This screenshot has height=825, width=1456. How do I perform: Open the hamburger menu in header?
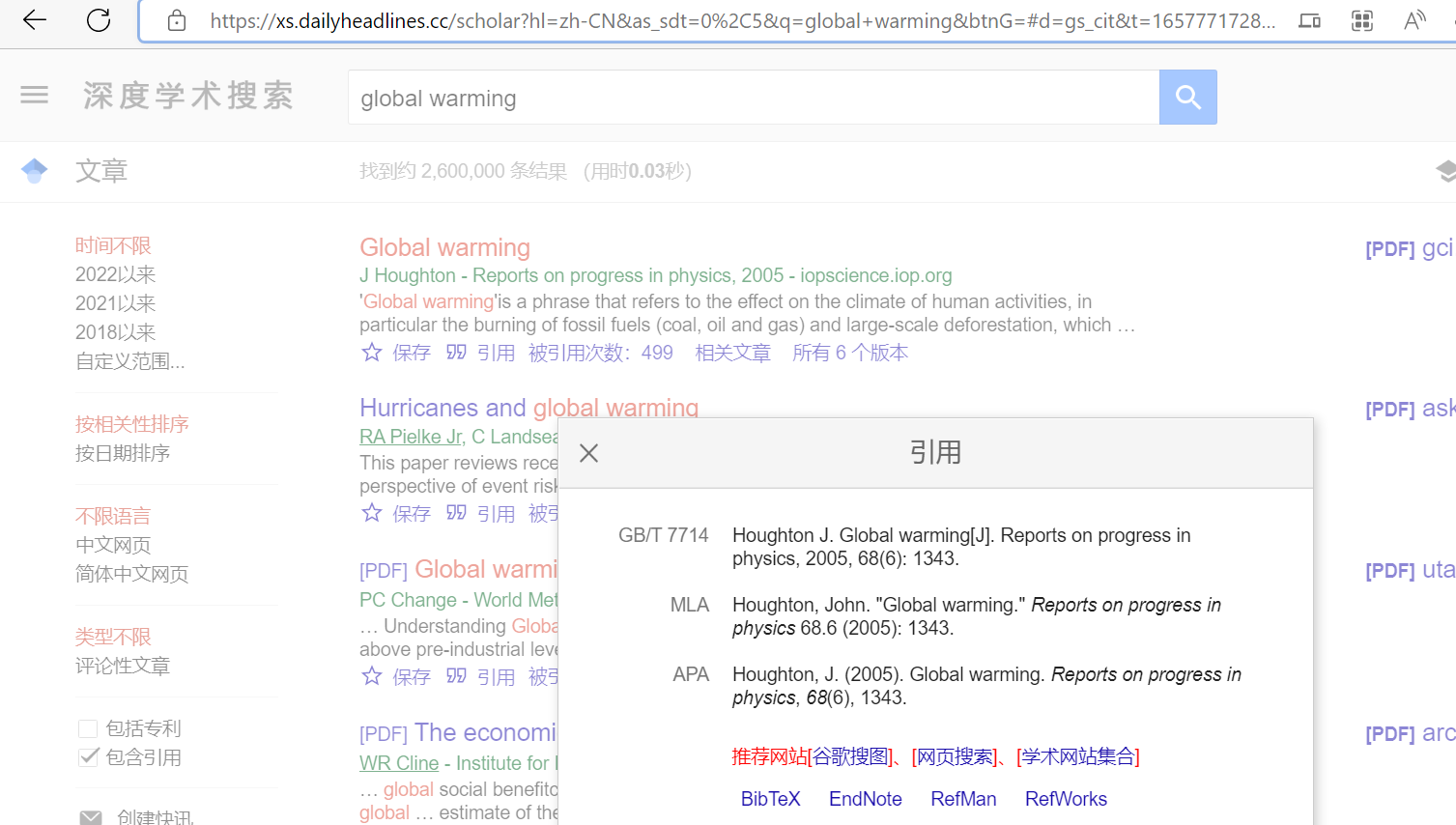pos(35,95)
